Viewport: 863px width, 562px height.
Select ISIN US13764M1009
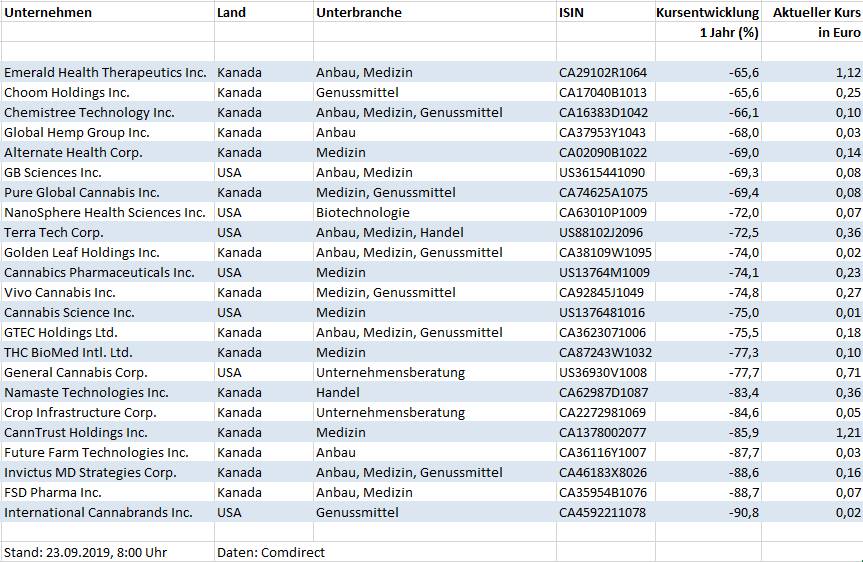(x=605, y=272)
